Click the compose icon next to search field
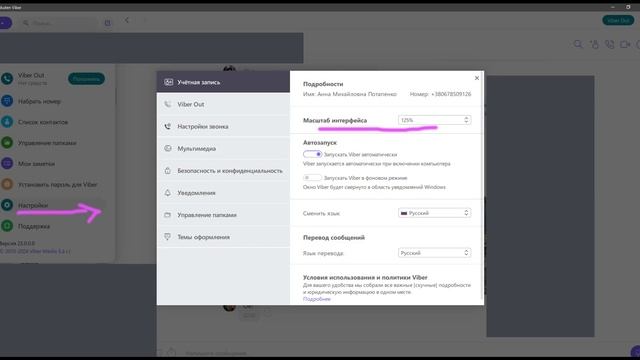This screenshot has height=360, width=640. click(107, 23)
